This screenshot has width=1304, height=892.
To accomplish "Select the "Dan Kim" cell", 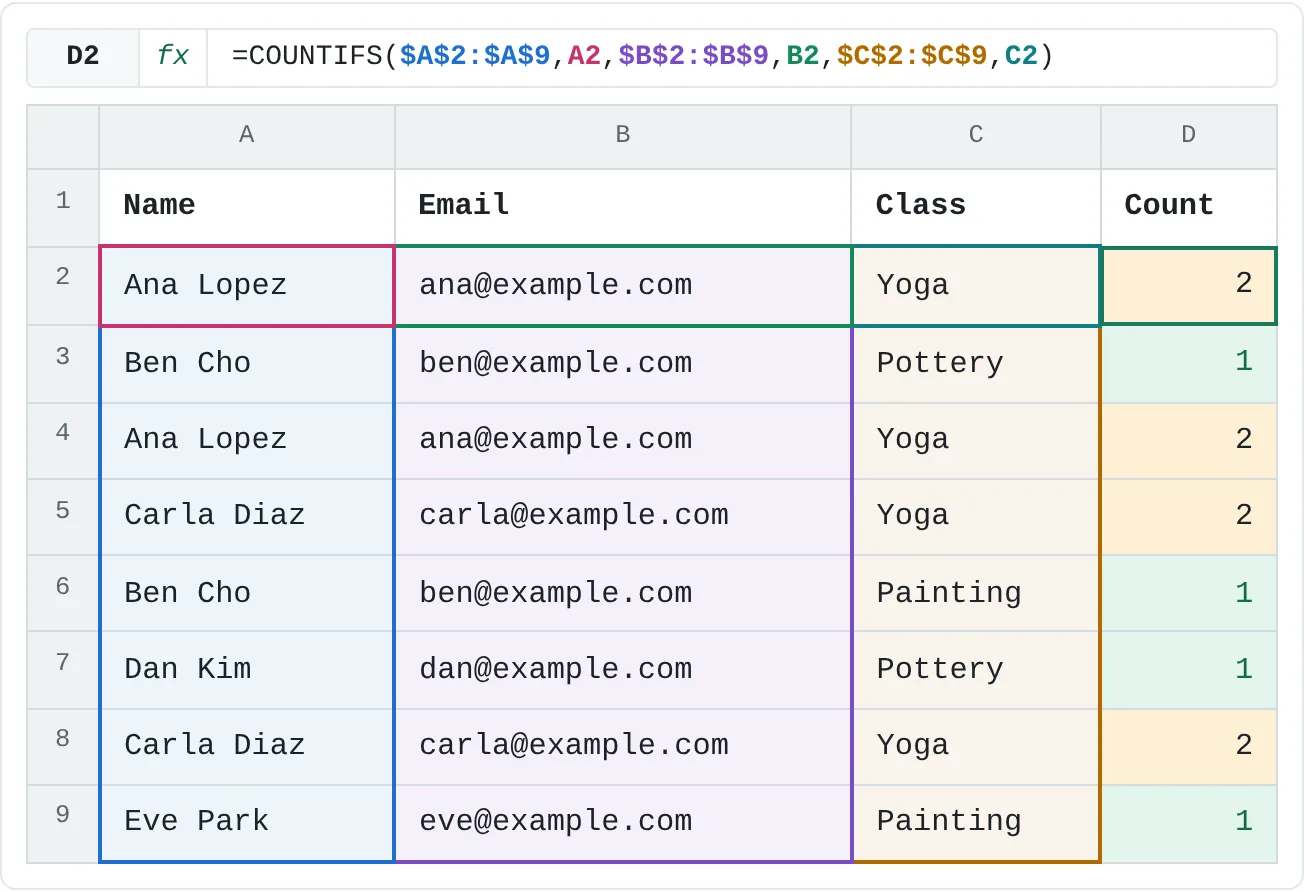I will coord(247,669).
